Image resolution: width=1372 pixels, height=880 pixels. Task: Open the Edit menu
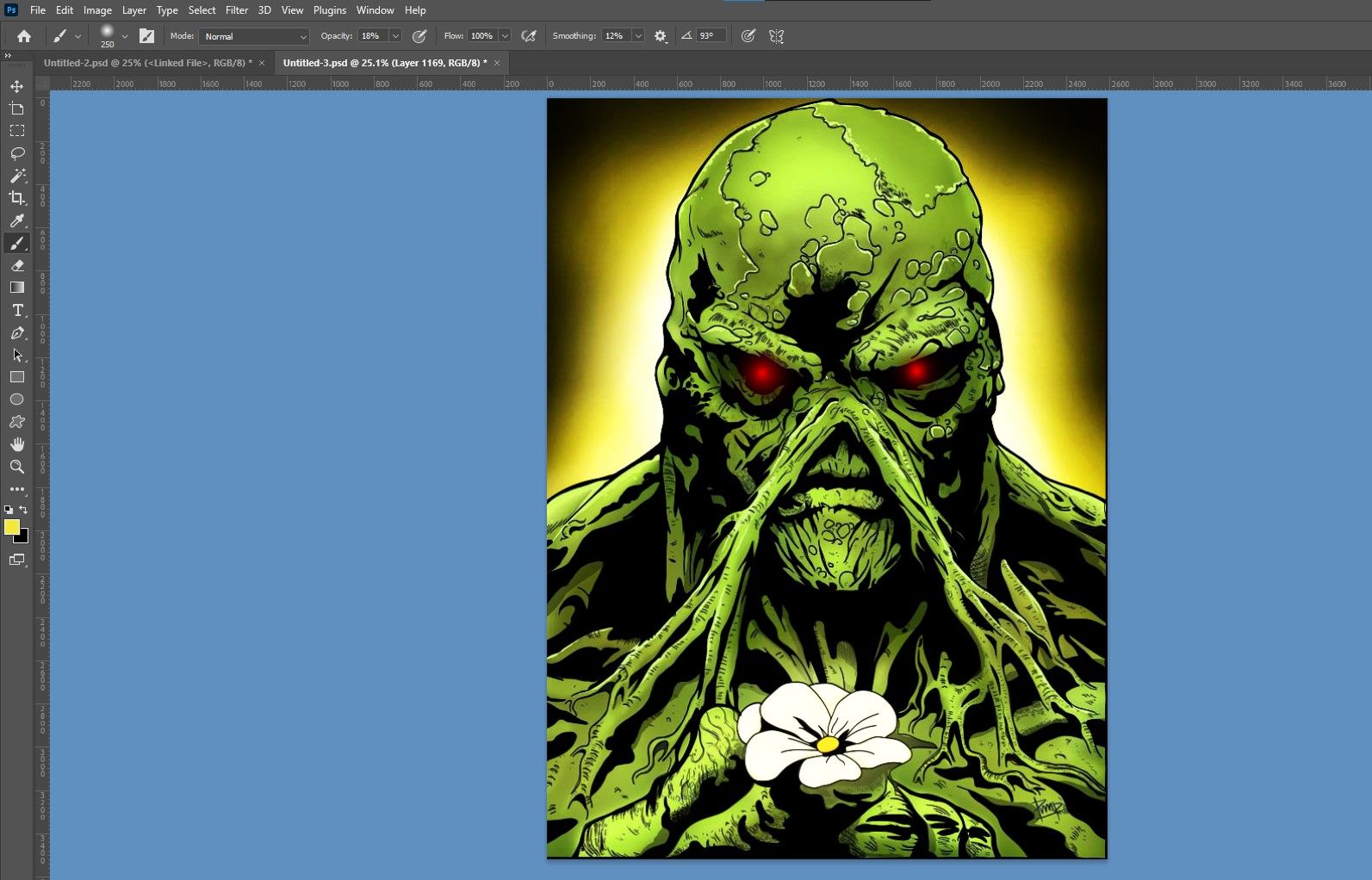coord(65,10)
